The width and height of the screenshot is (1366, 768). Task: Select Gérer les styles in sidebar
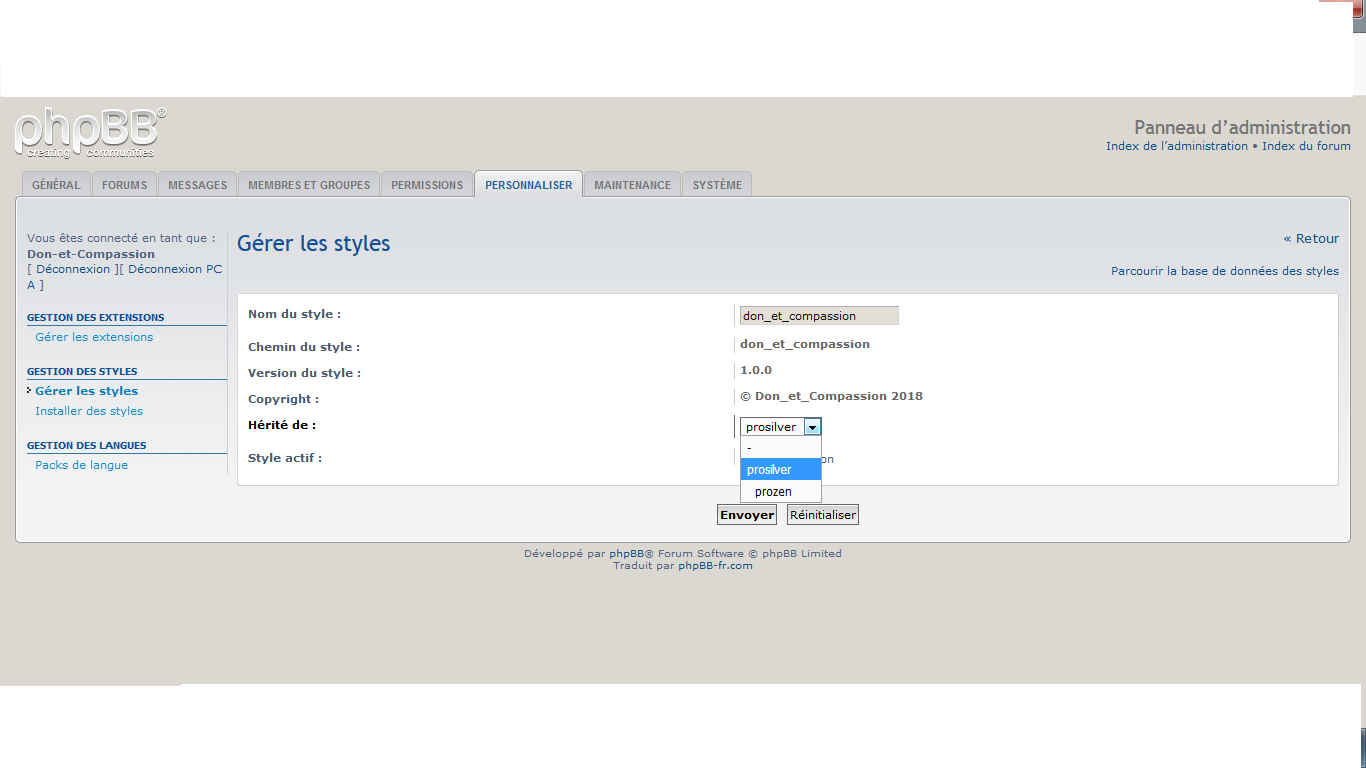[x=87, y=391]
